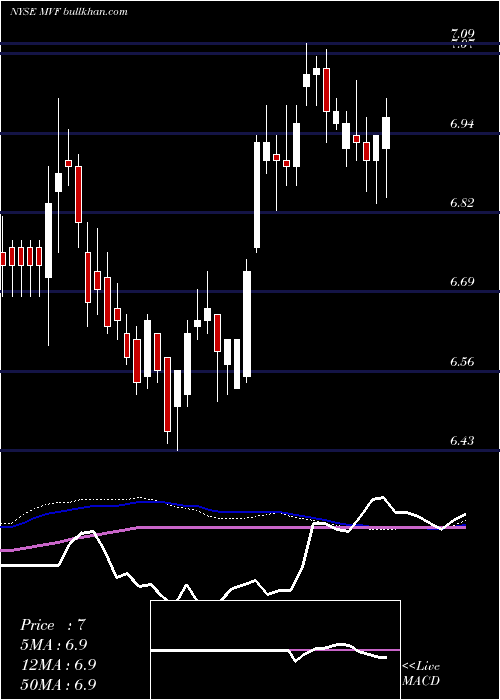
Task: Click the 12MA : 6.9 value
Action: [58, 665]
